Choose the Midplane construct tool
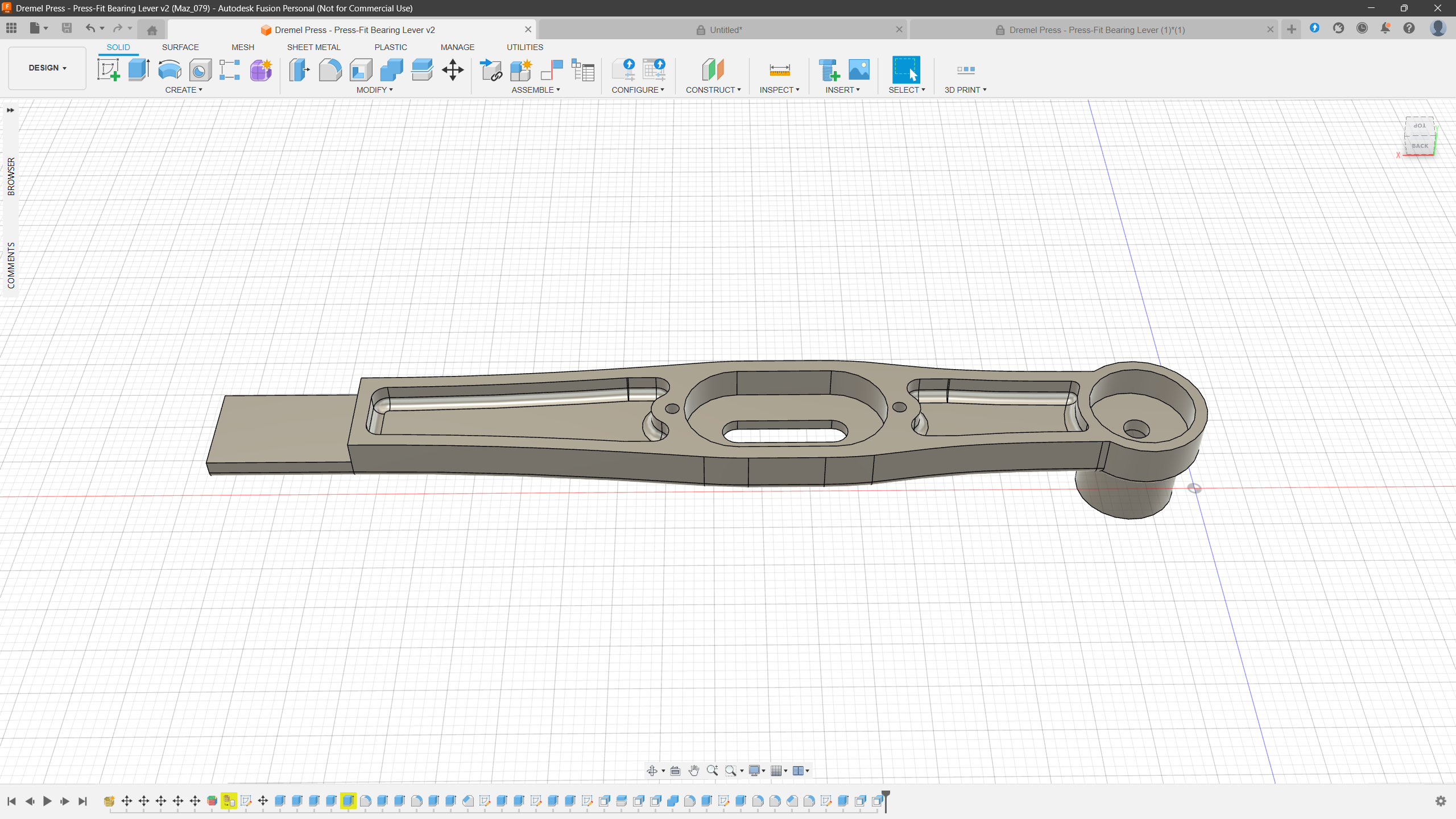The image size is (1456, 819). point(713,70)
